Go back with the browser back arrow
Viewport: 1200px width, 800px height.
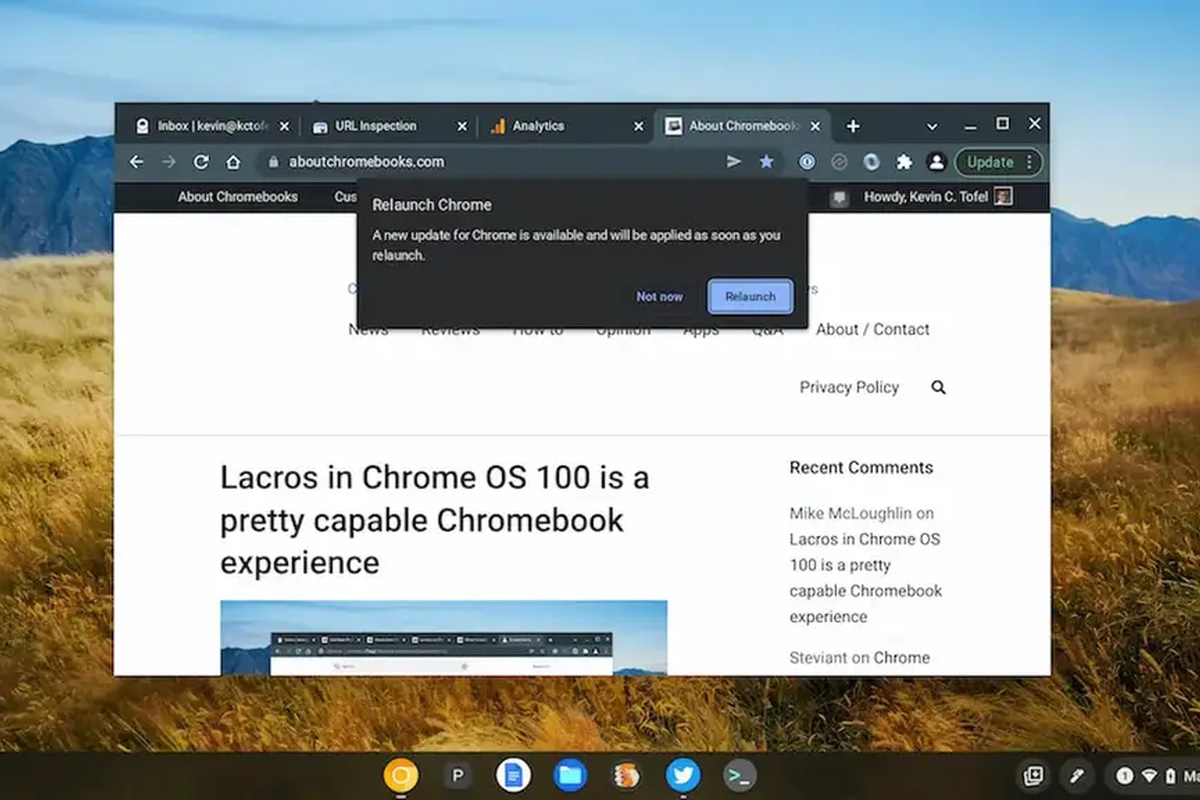tap(137, 162)
